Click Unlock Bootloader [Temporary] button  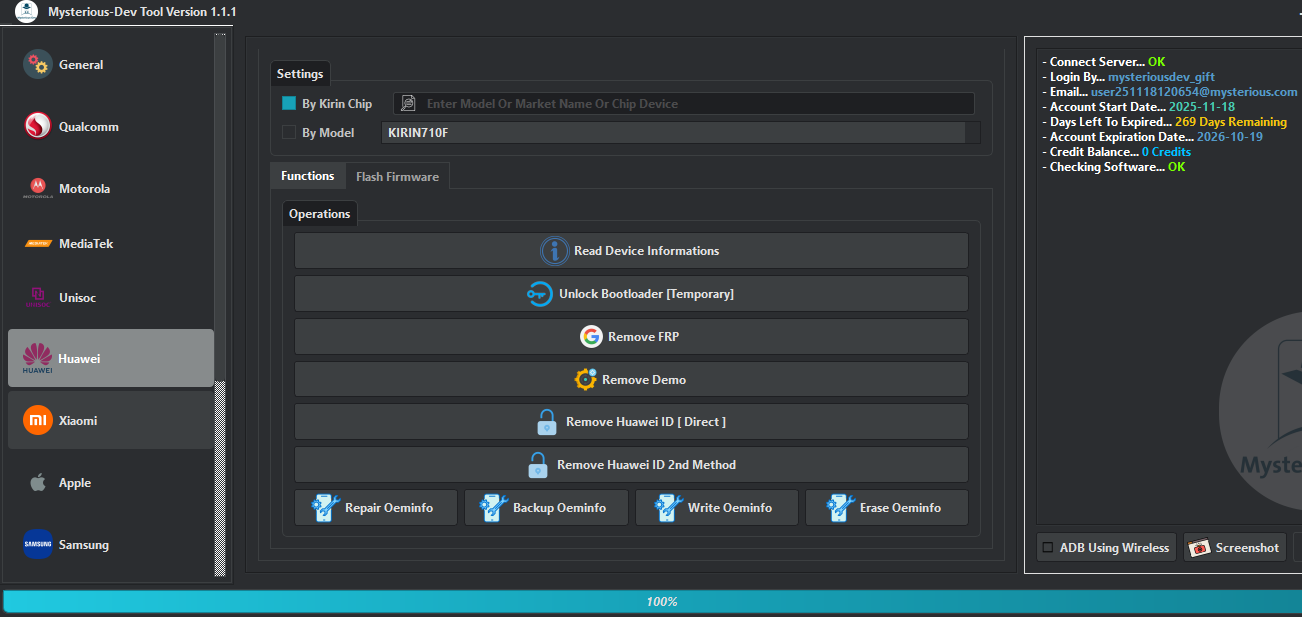[630, 293]
